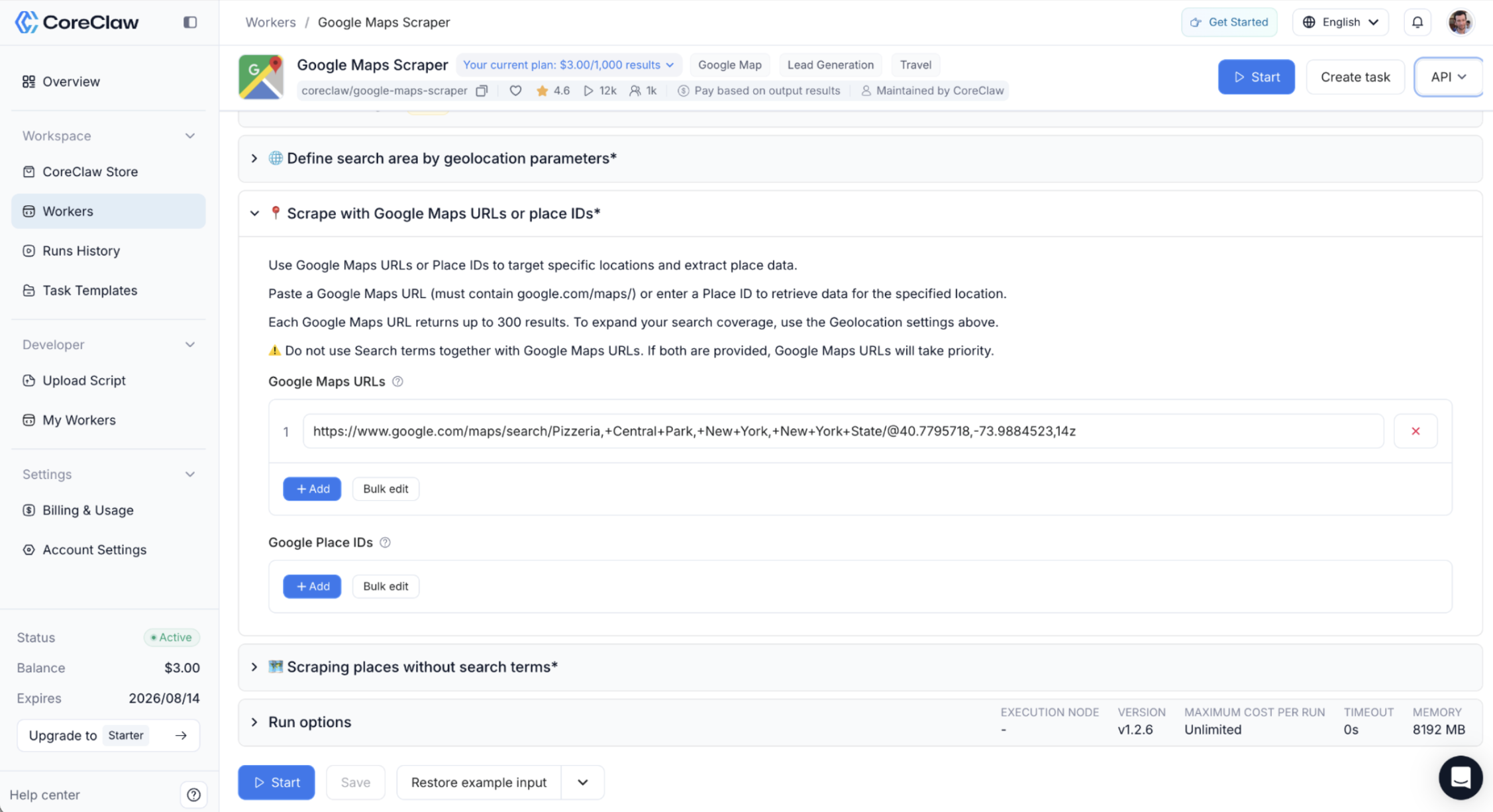Go to Overview

109,81
